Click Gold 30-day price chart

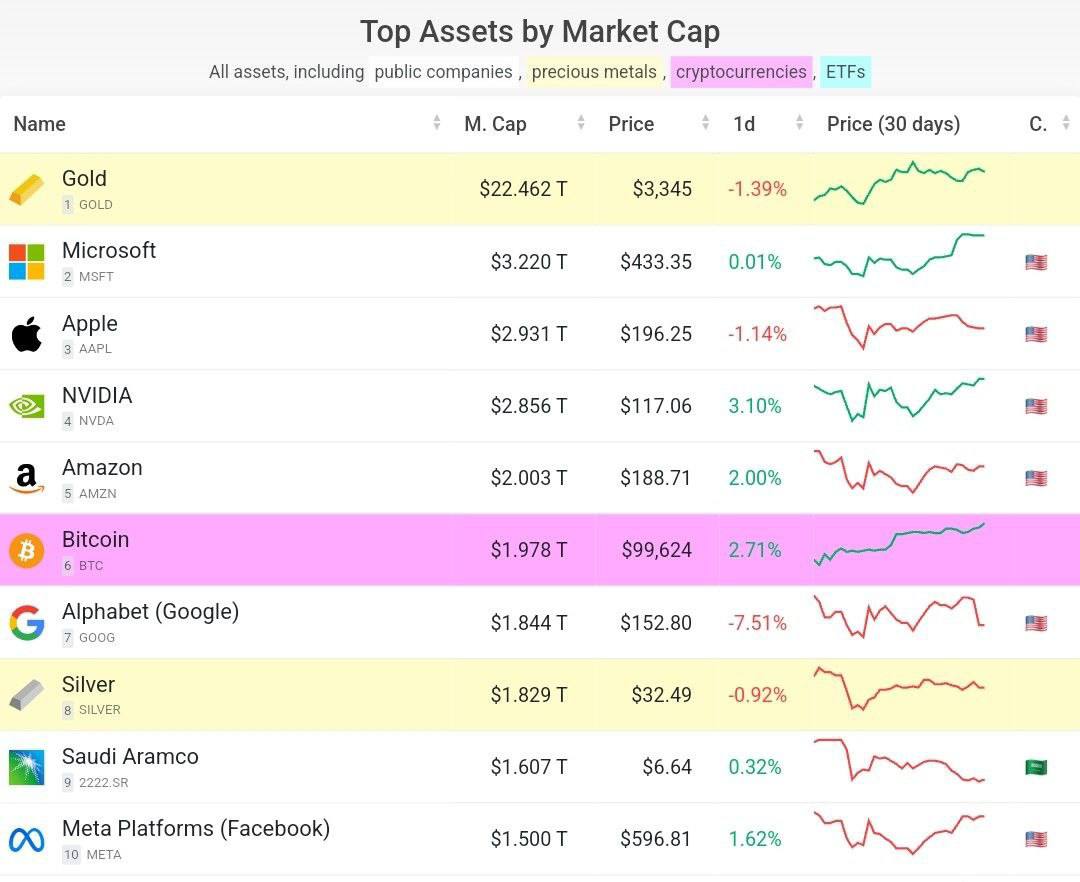(899, 183)
